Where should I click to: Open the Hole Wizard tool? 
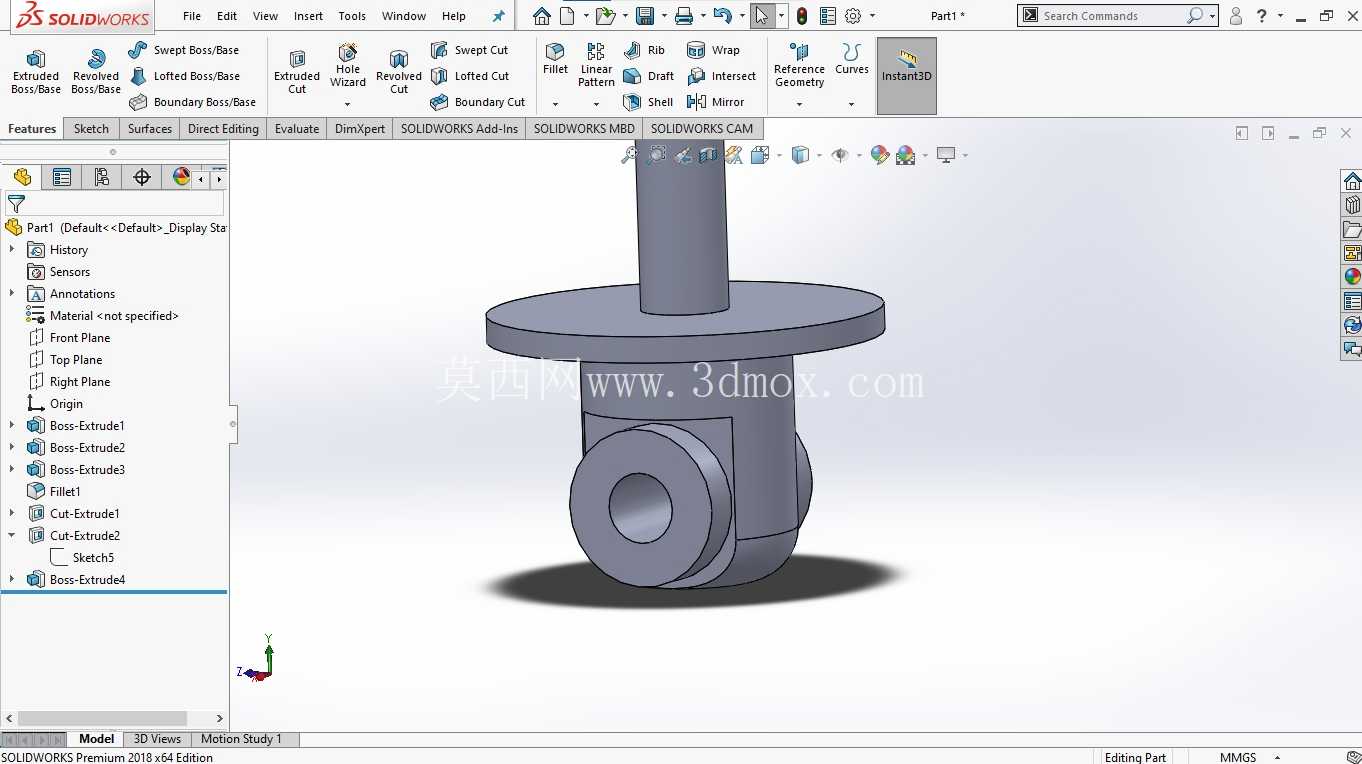(x=348, y=65)
